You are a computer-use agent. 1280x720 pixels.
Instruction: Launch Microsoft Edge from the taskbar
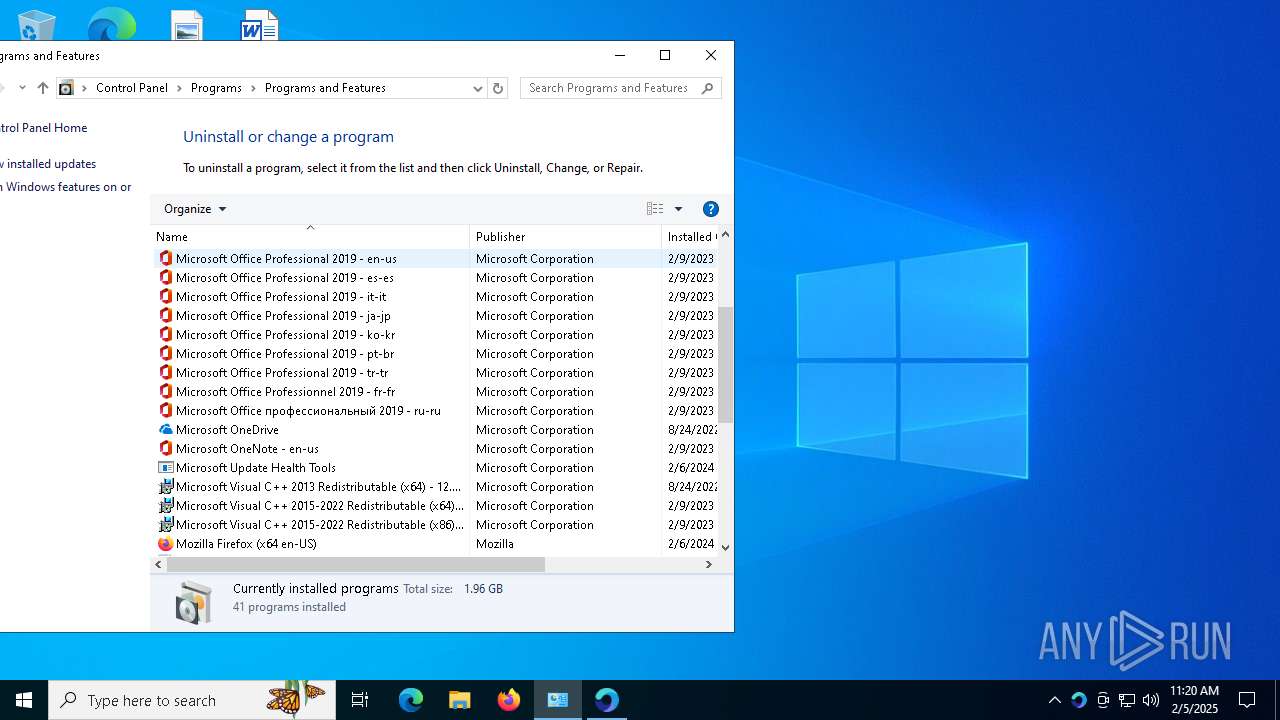411,700
